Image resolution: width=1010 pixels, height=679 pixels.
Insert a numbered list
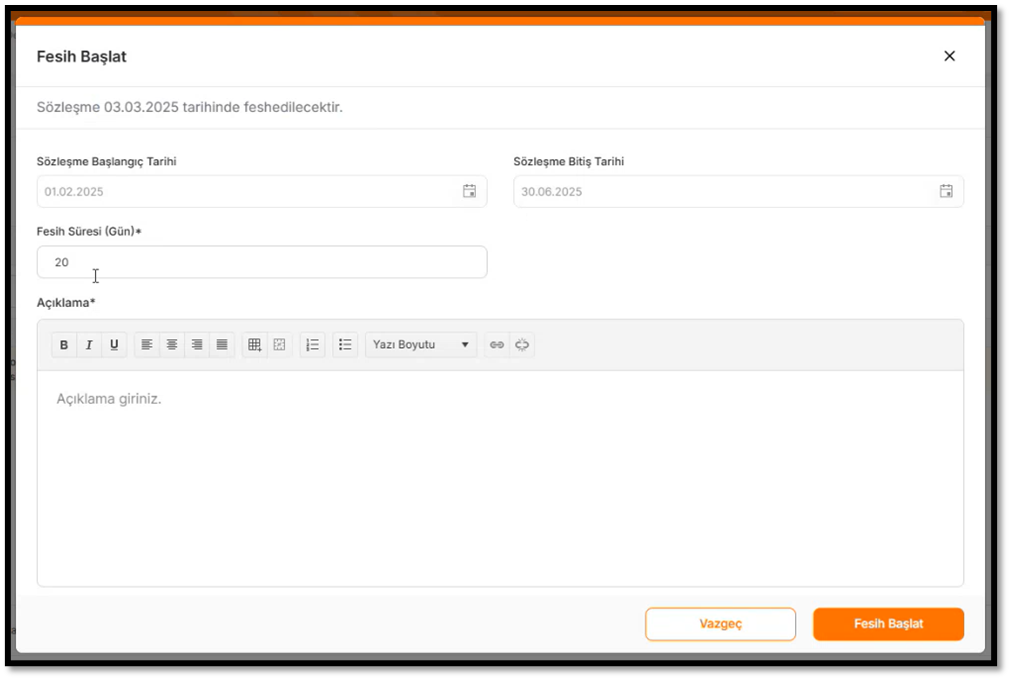click(312, 345)
